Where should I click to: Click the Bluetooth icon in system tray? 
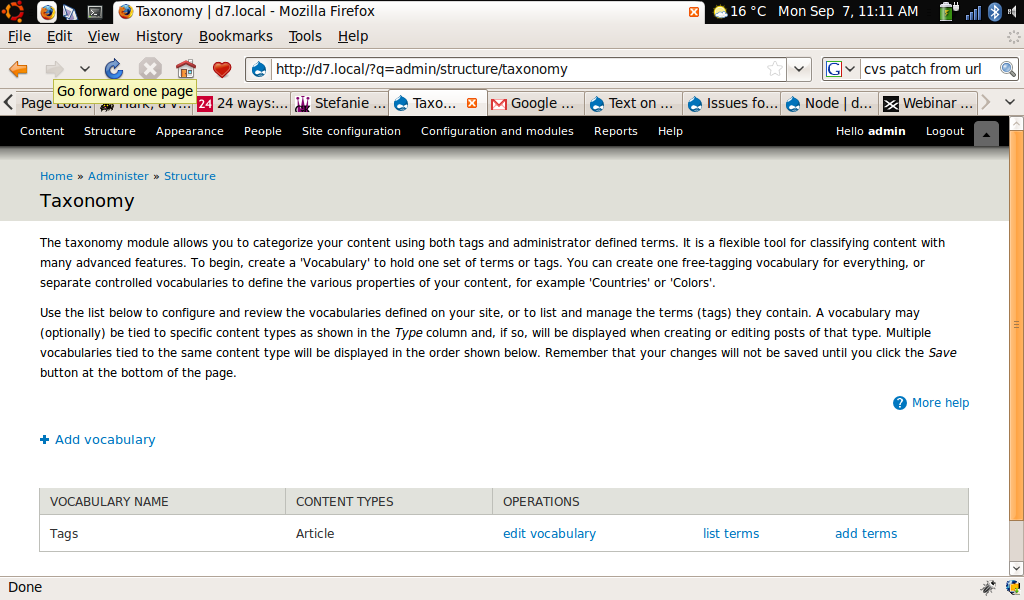point(995,12)
